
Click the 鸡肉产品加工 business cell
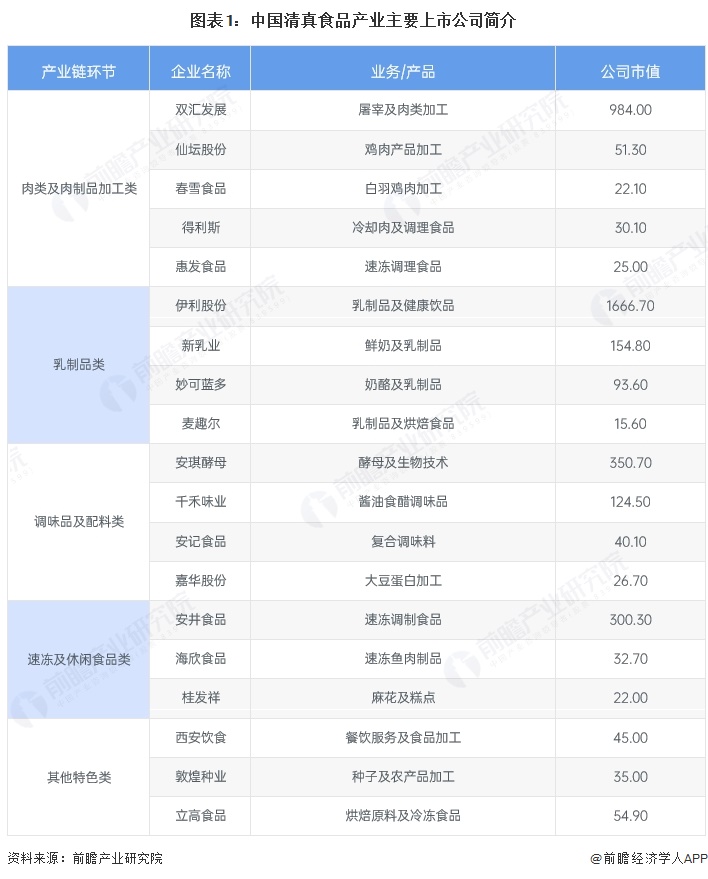coord(402,150)
